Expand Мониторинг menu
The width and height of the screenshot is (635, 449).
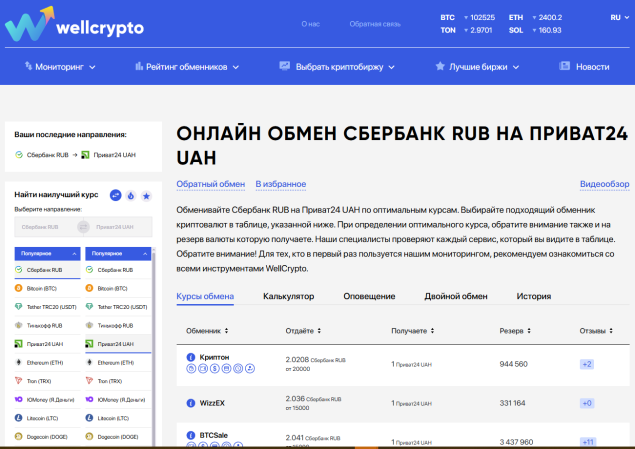[x=60, y=66]
